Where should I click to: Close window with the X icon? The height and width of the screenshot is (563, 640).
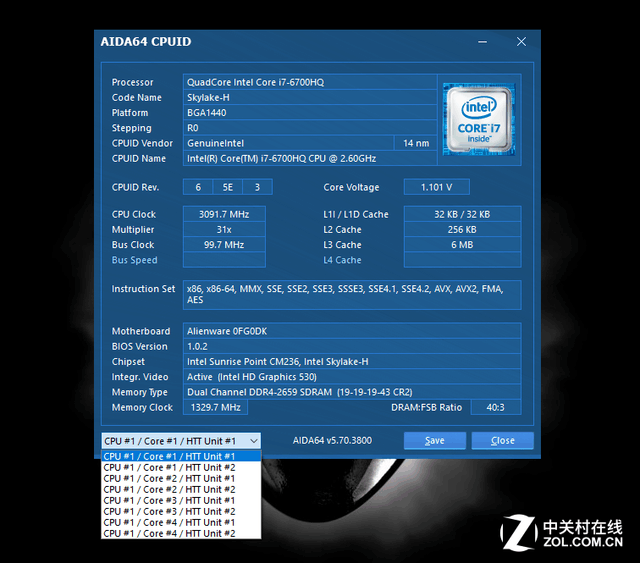(521, 42)
